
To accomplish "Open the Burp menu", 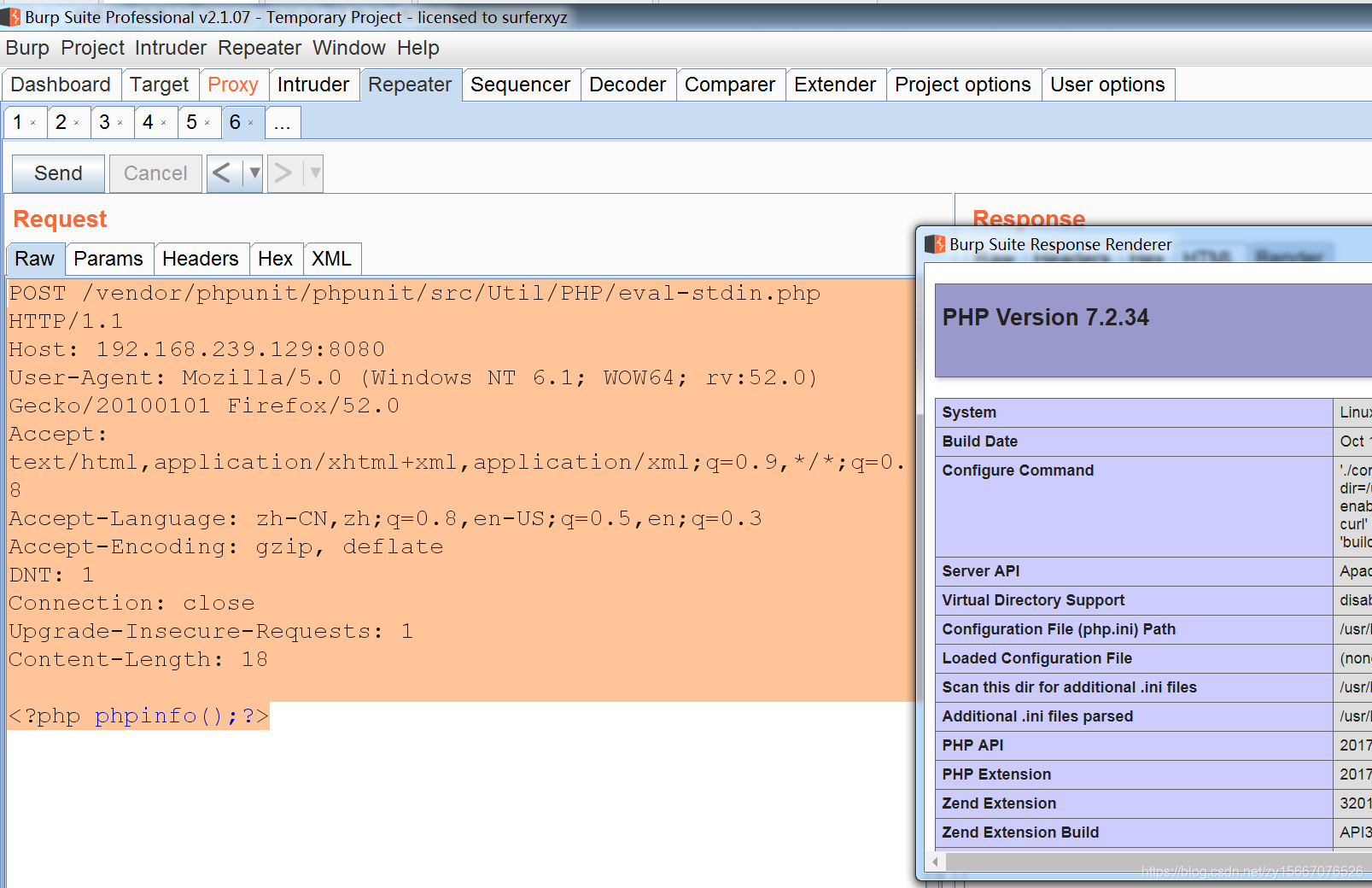I will click(x=27, y=48).
